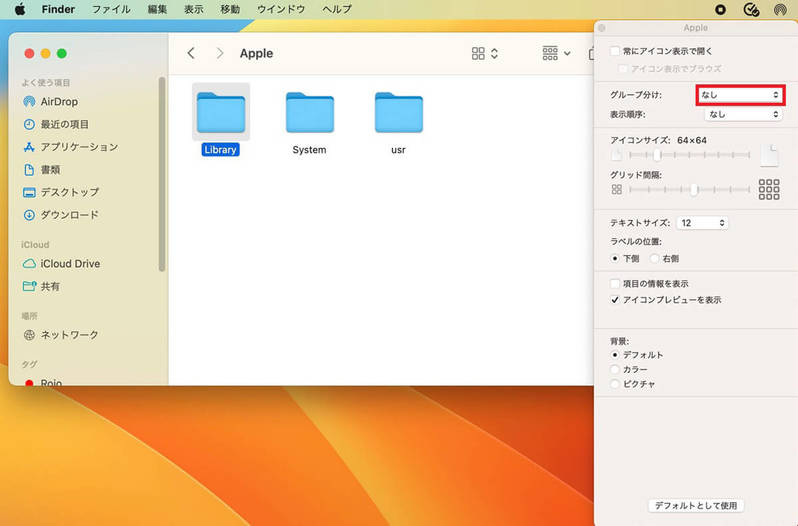
Task: Click the small grid spacing icon
Action: pos(617,190)
